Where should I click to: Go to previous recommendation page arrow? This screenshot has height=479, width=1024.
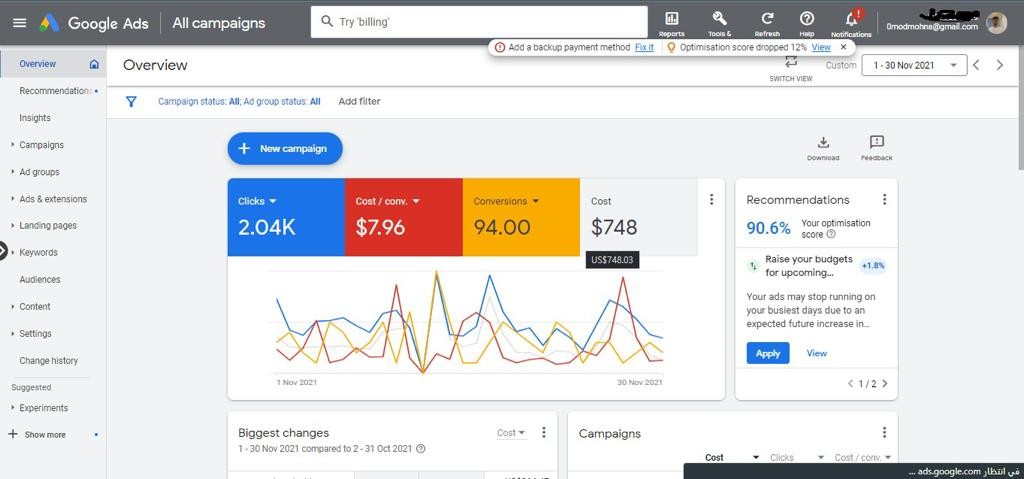click(850, 384)
